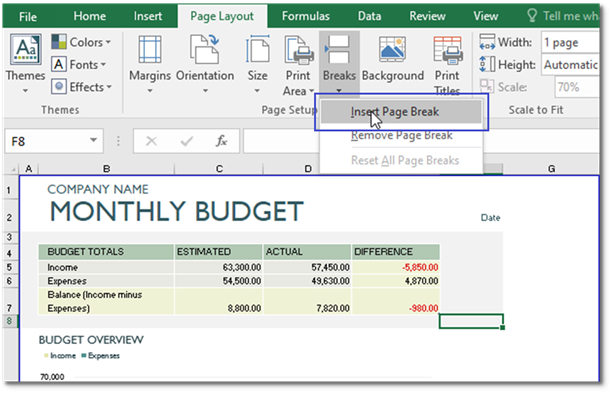Click the MONTHLY BUDGET title

177,212
